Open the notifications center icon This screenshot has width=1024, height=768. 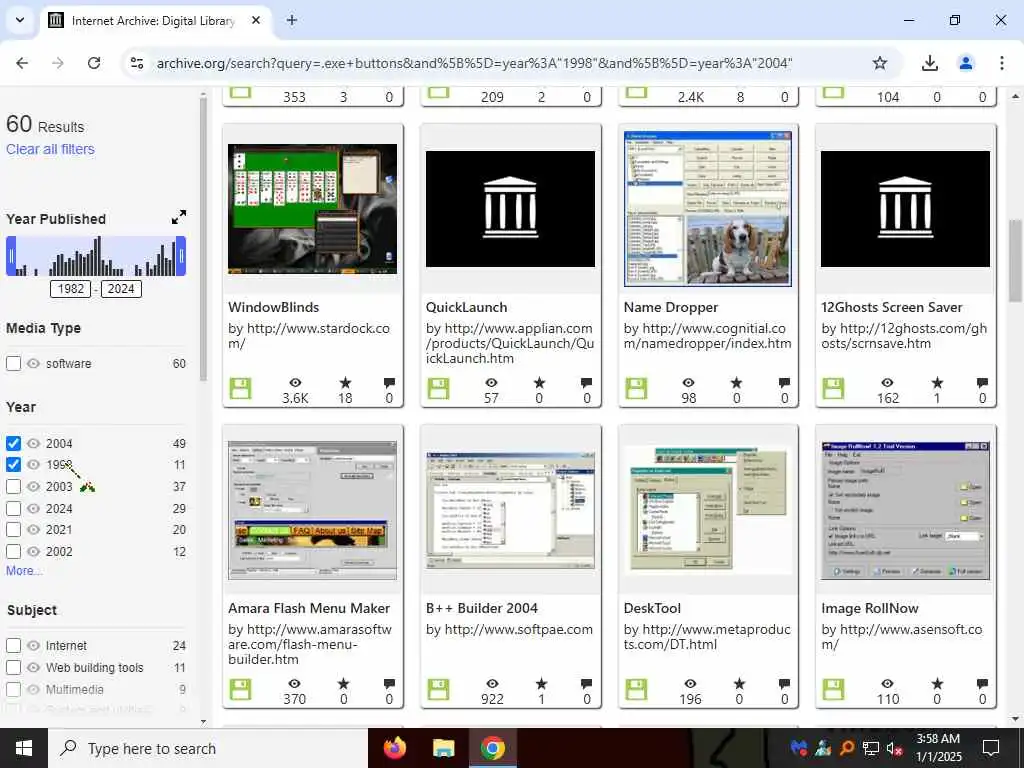(991, 748)
